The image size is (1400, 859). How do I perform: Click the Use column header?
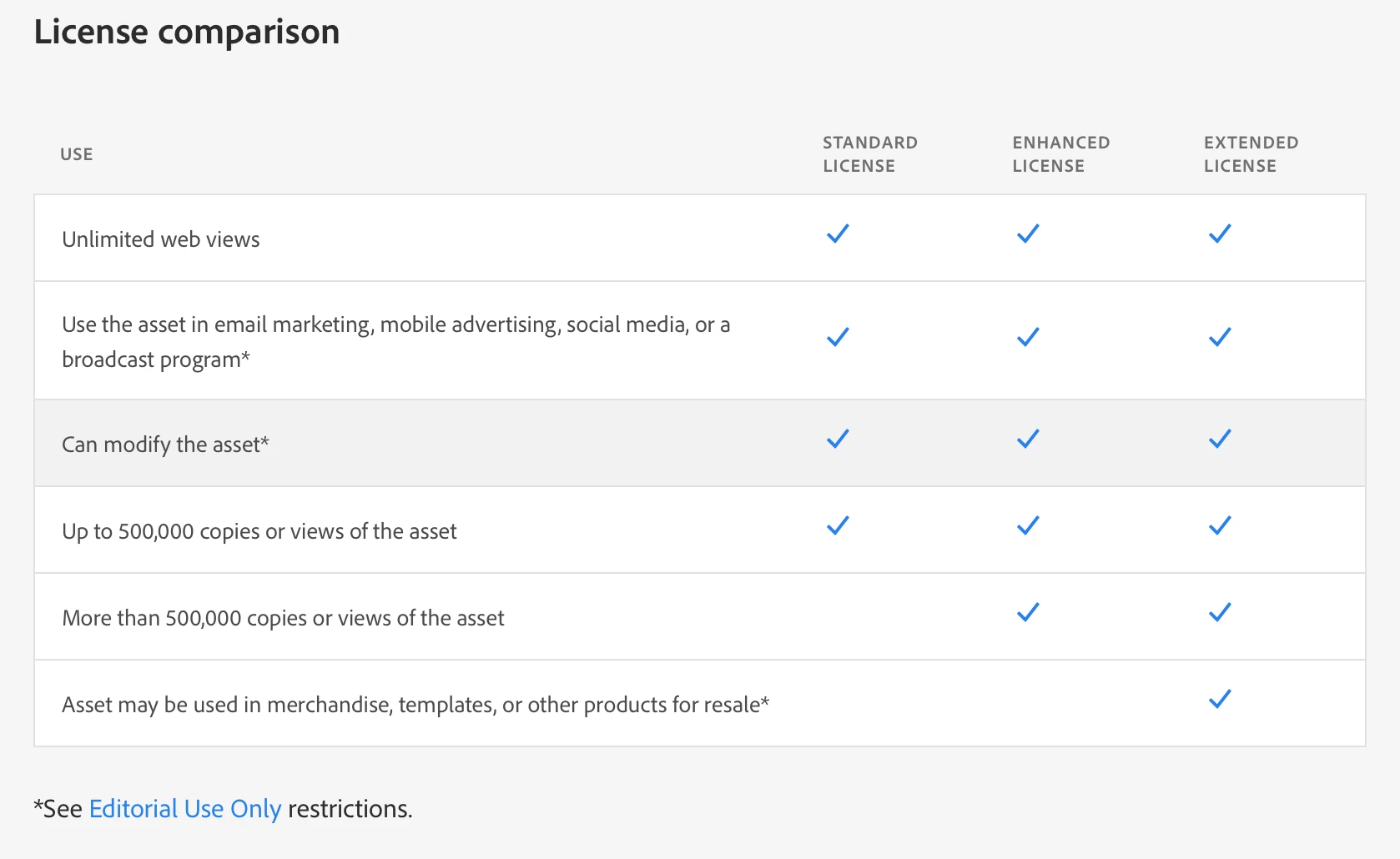[x=77, y=154]
